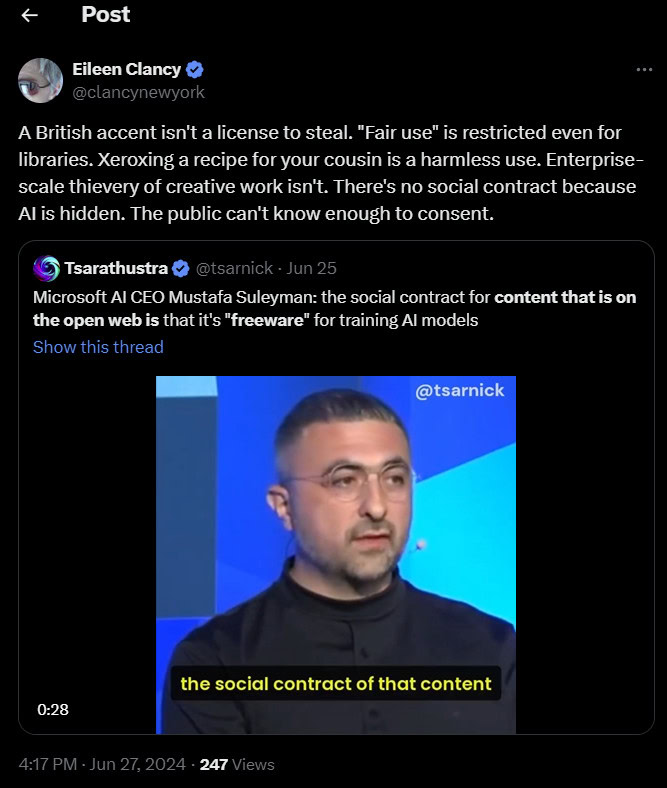The width and height of the screenshot is (667, 788).
Task: Click Tsarathustra's blue verified badge
Action: pyautogui.click(x=181, y=269)
